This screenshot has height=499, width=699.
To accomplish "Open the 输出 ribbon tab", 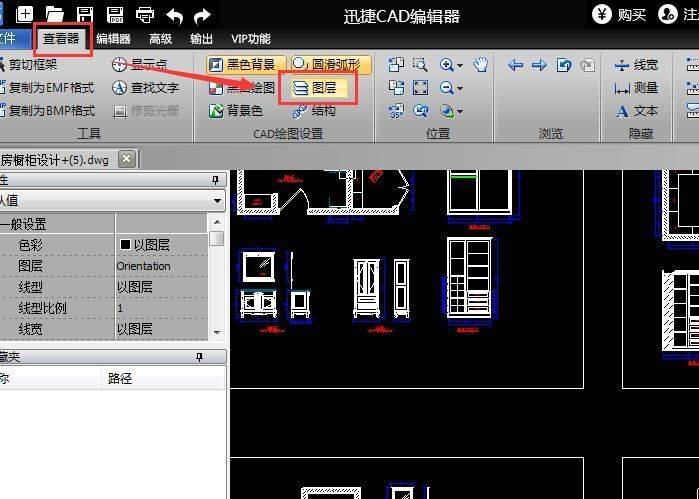I will point(201,39).
